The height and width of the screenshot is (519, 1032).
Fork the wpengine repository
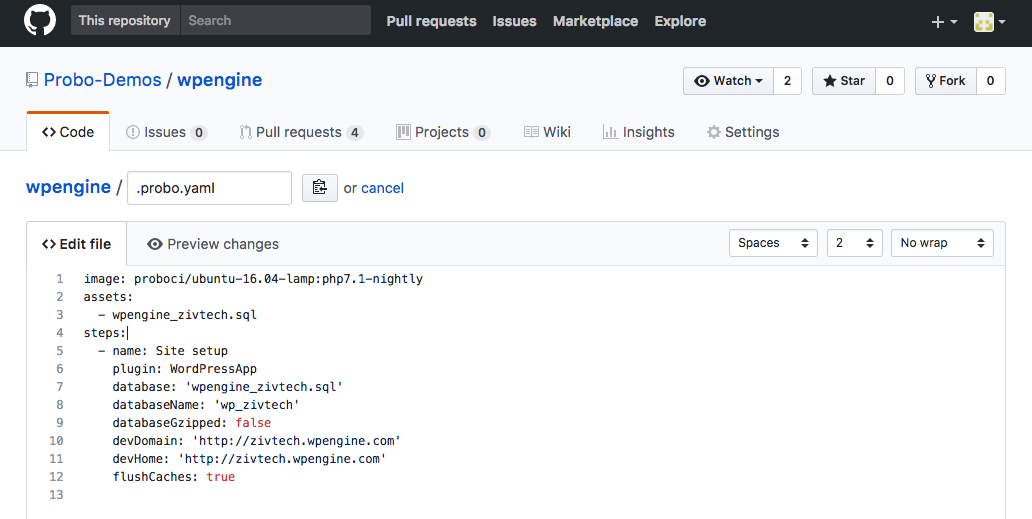[945, 81]
